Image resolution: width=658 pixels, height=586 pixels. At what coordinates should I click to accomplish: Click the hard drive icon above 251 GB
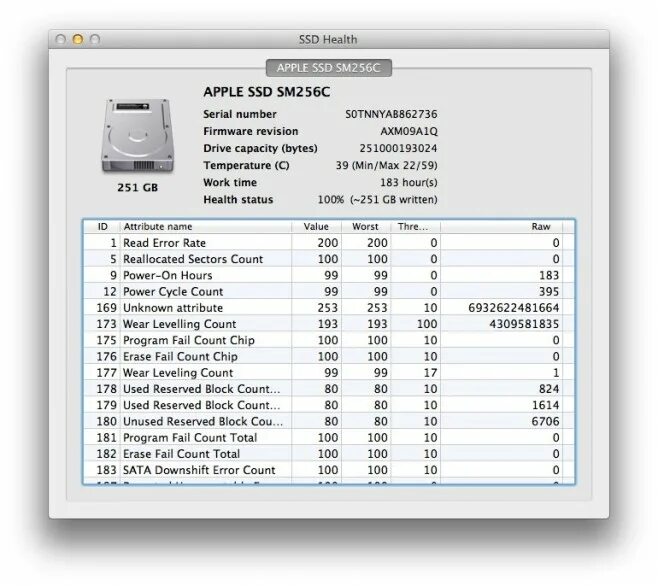tap(137, 136)
